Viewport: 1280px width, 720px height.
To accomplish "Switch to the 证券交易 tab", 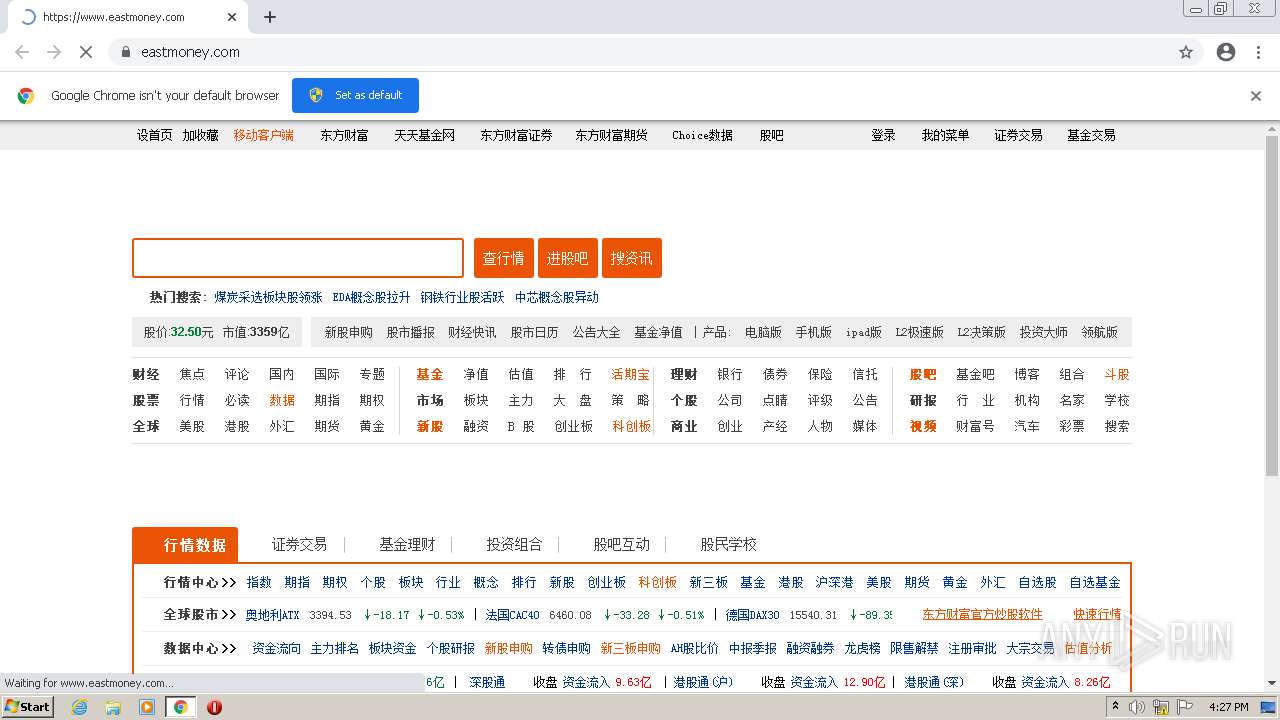I will [299, 545].
